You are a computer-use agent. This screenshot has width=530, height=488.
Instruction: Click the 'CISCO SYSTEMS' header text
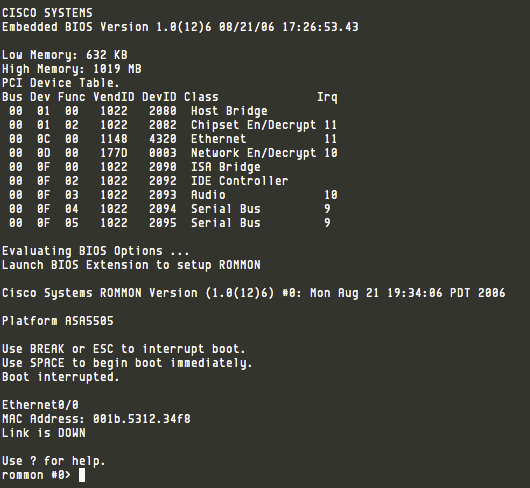(x=47, y=13)
